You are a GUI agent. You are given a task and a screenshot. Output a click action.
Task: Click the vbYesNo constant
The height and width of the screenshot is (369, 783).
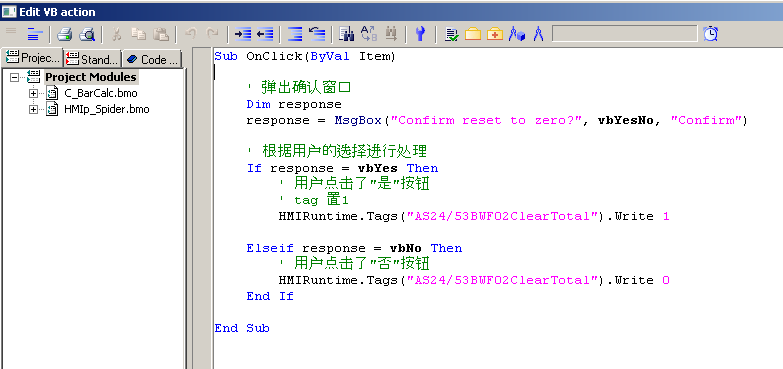[626, 120]
